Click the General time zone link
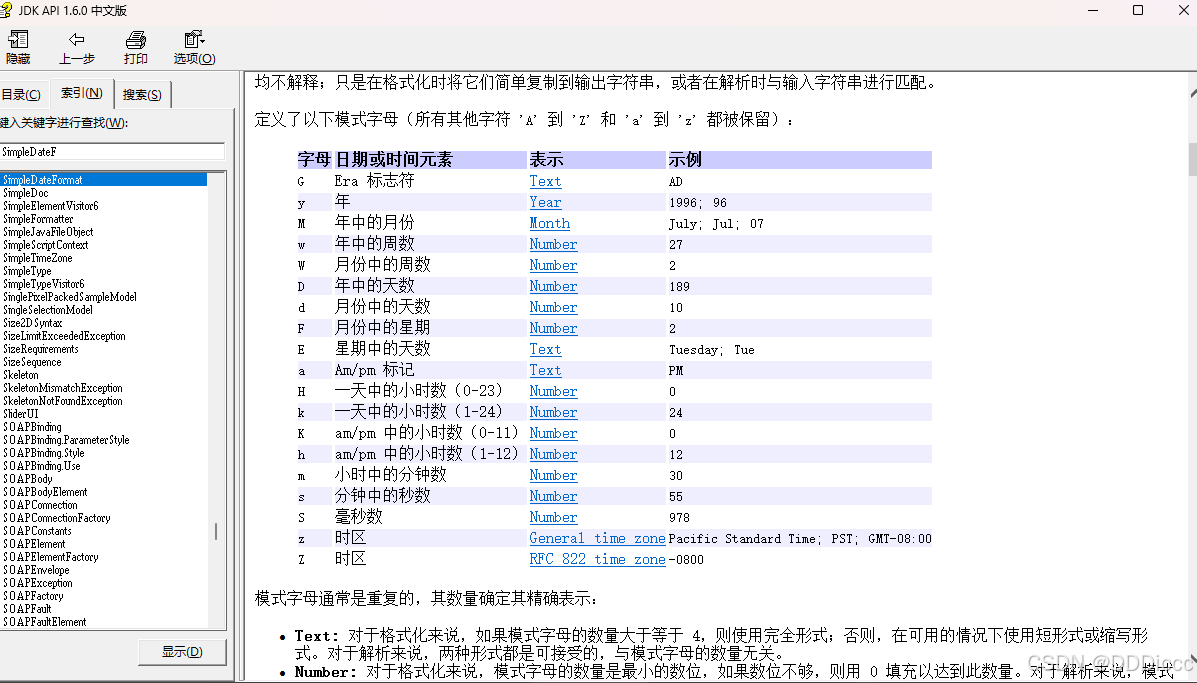1197x683 pixels. click(597, 538)
